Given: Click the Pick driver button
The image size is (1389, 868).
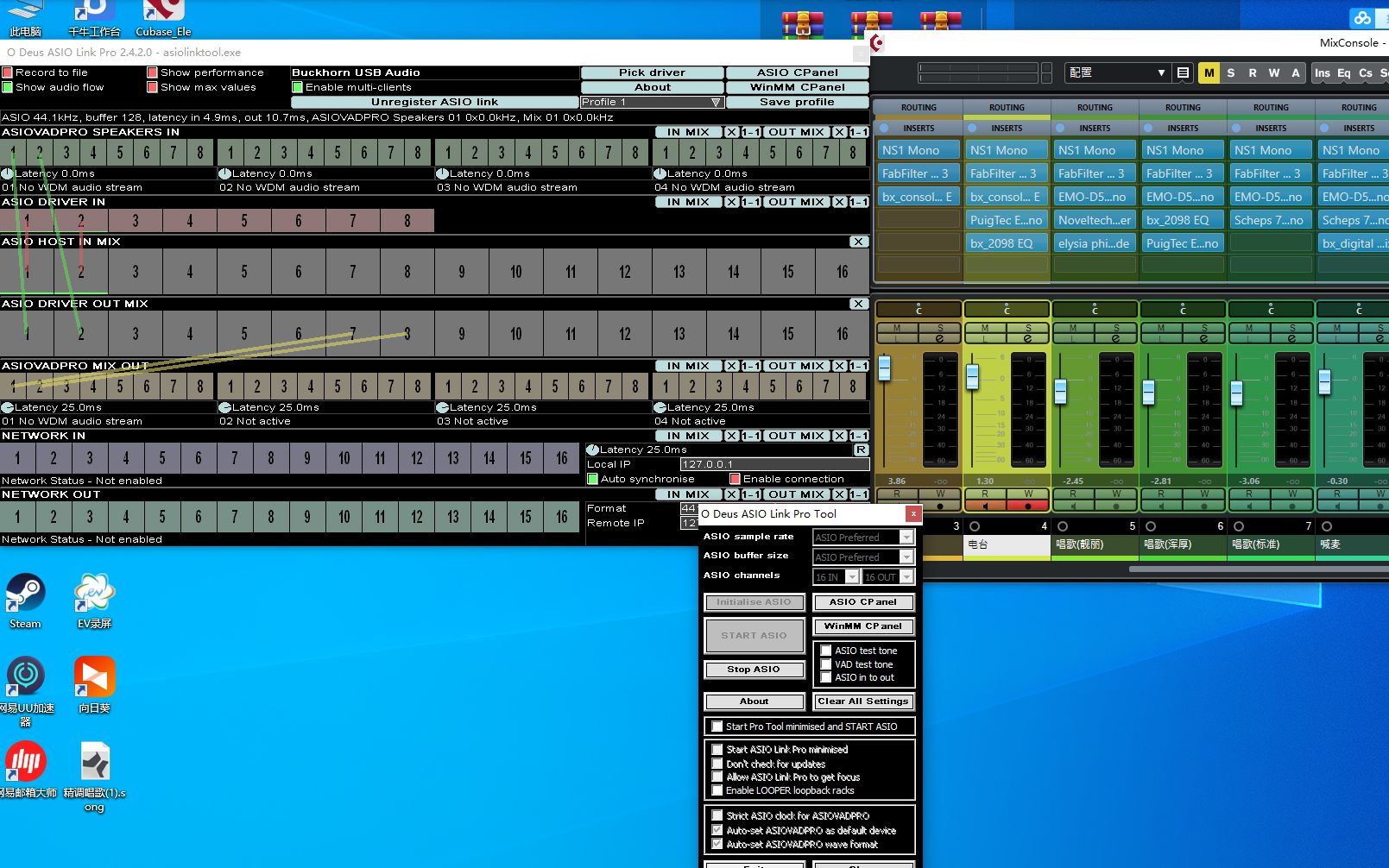Looking at the screenshot, I should [652, 72].
